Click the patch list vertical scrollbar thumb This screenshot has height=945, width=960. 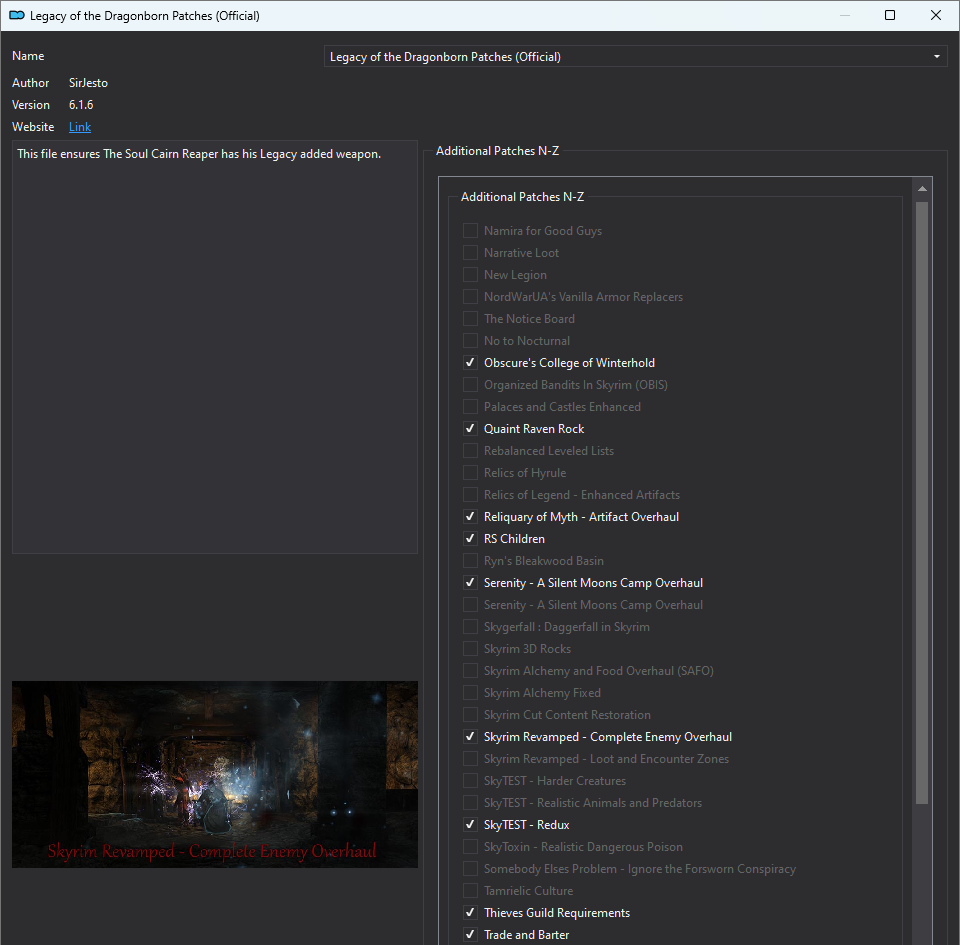pos(922,503)
